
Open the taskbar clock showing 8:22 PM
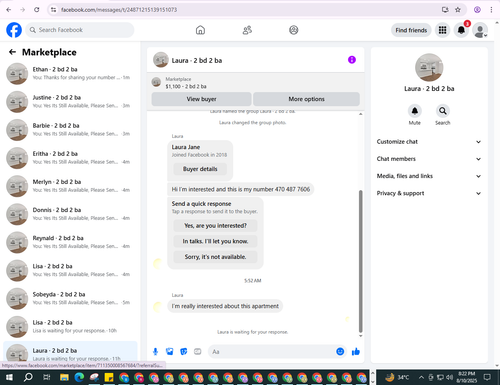tap(467, 377)
